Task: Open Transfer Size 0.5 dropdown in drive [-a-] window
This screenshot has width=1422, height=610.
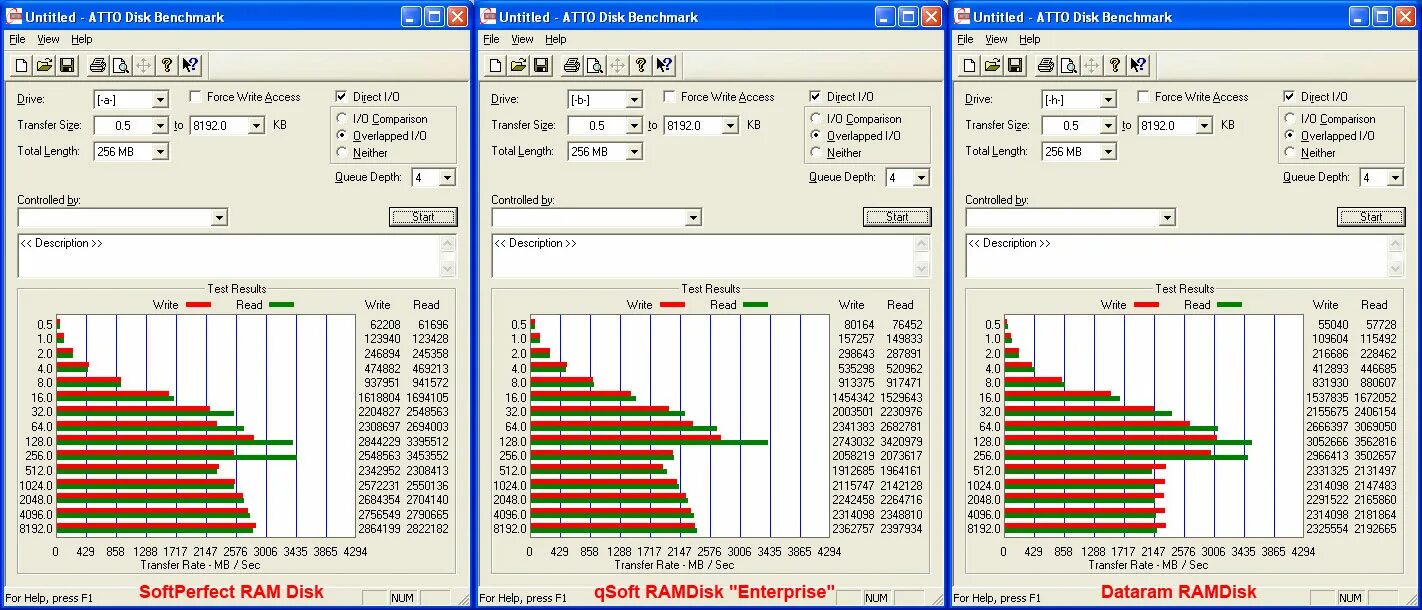Action: coord(160,126)
